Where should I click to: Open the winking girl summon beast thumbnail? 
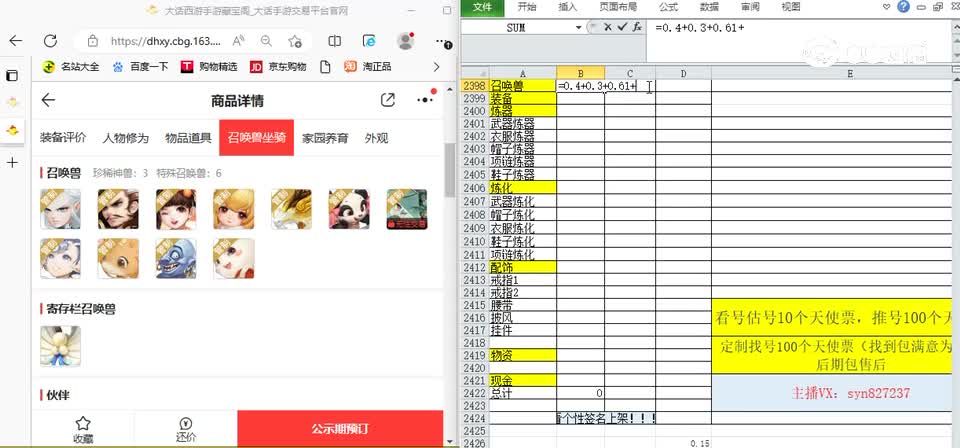tap(176, 209)
